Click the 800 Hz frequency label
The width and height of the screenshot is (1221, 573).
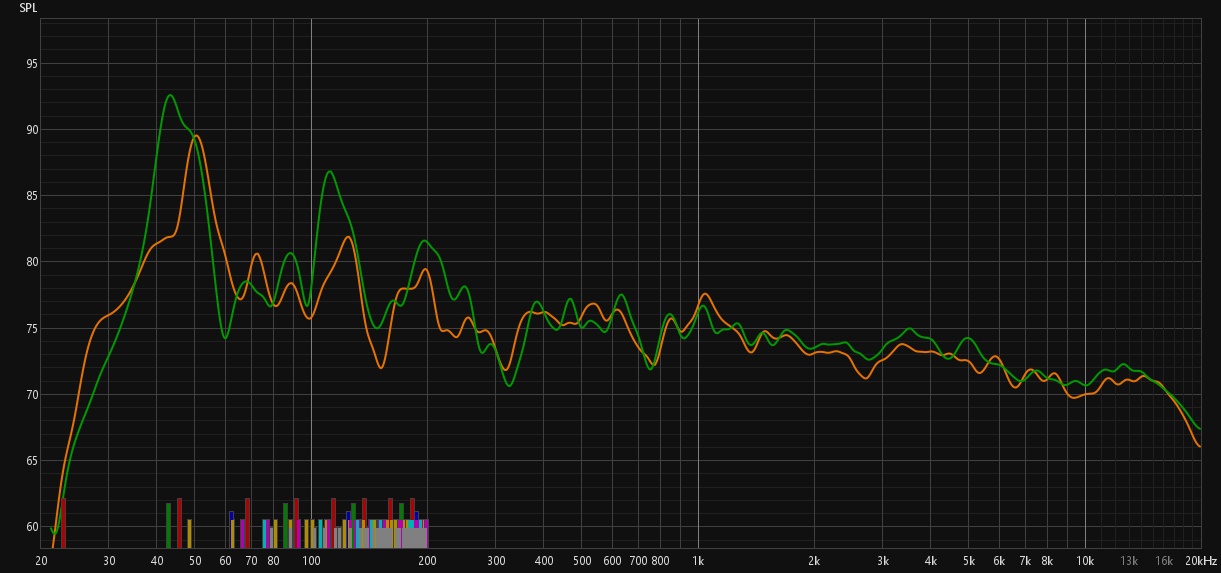point(661,561)
